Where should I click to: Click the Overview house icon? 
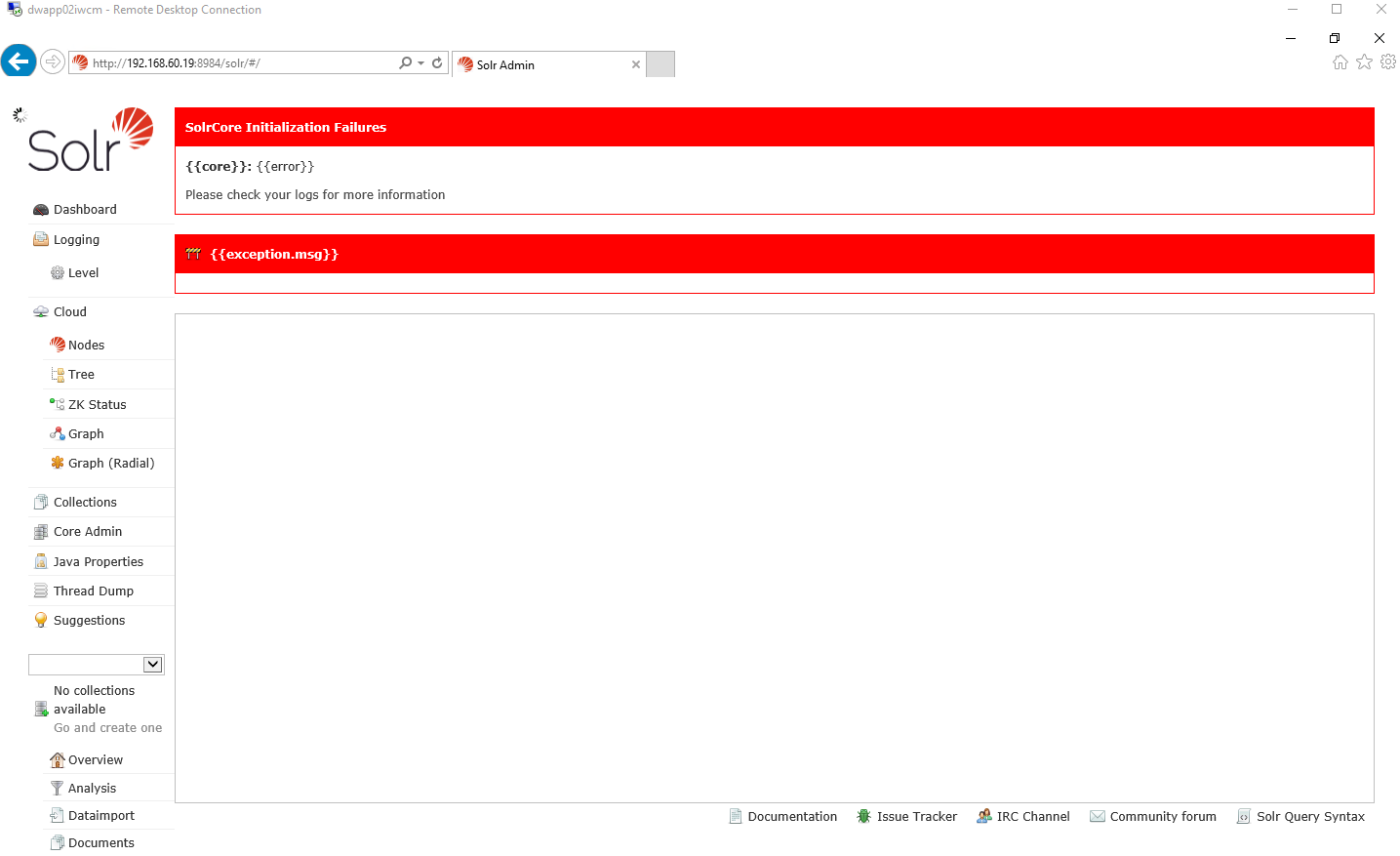coord(58,759)
